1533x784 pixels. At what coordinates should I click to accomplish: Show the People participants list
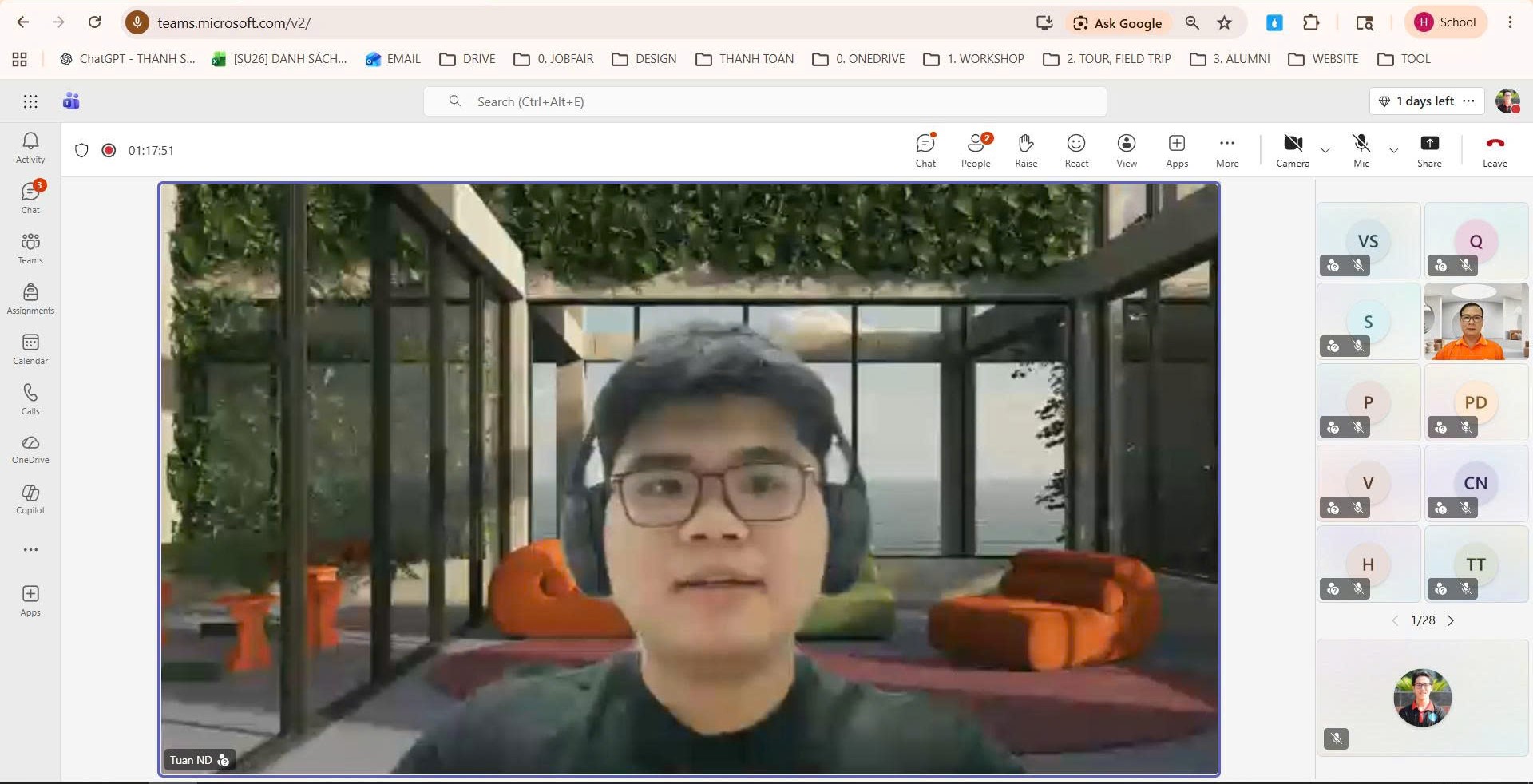[976, 150]
